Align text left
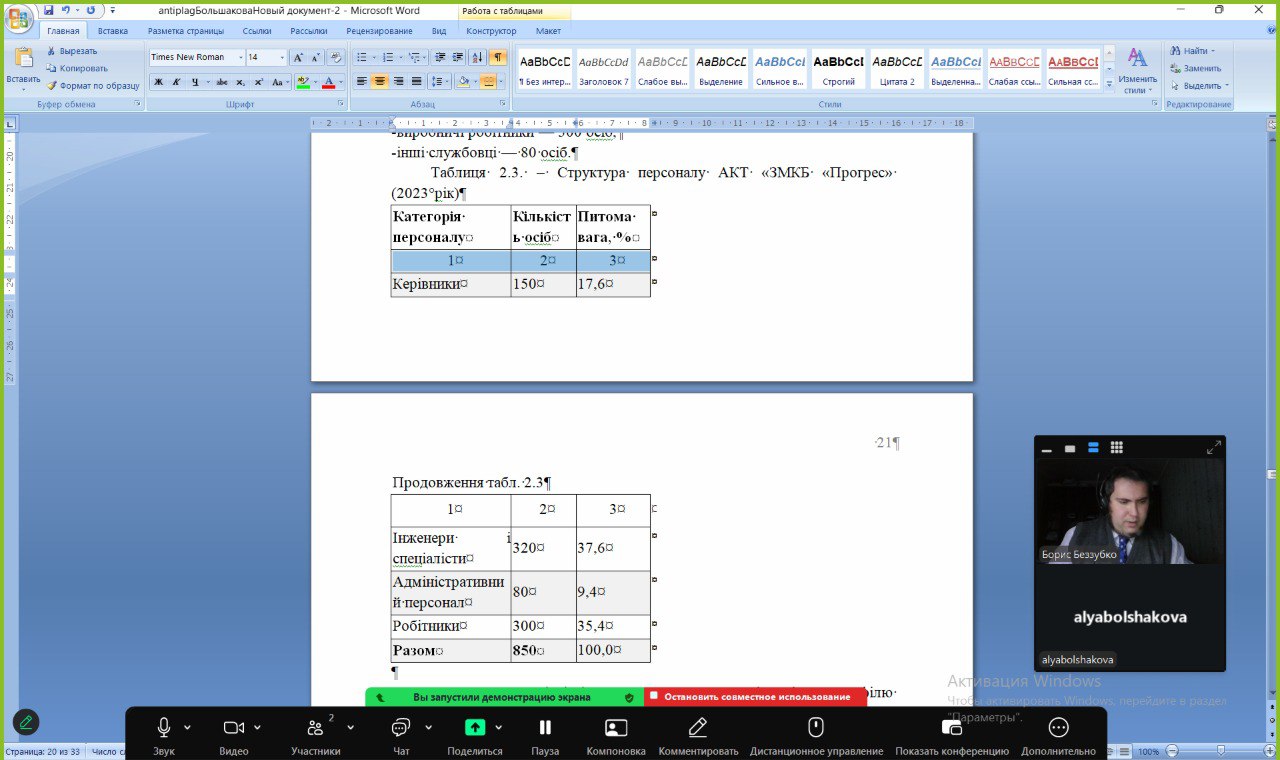This screenshot has height=760, width=1280. tap(362, 82)
